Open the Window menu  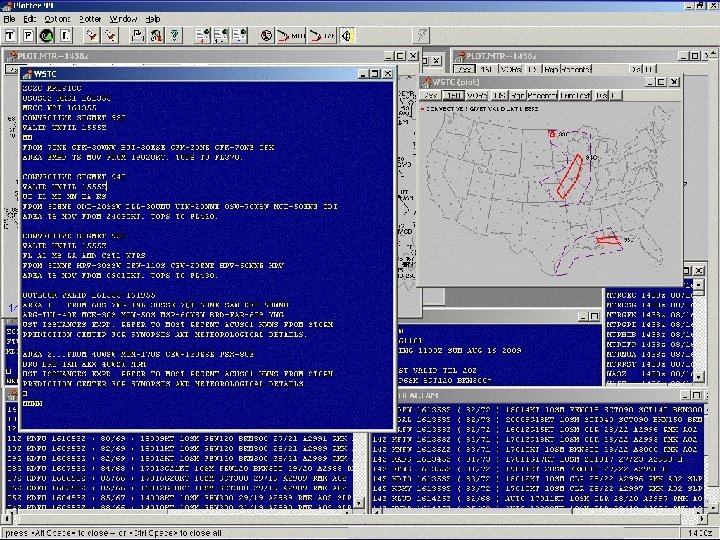coord(123,19)
